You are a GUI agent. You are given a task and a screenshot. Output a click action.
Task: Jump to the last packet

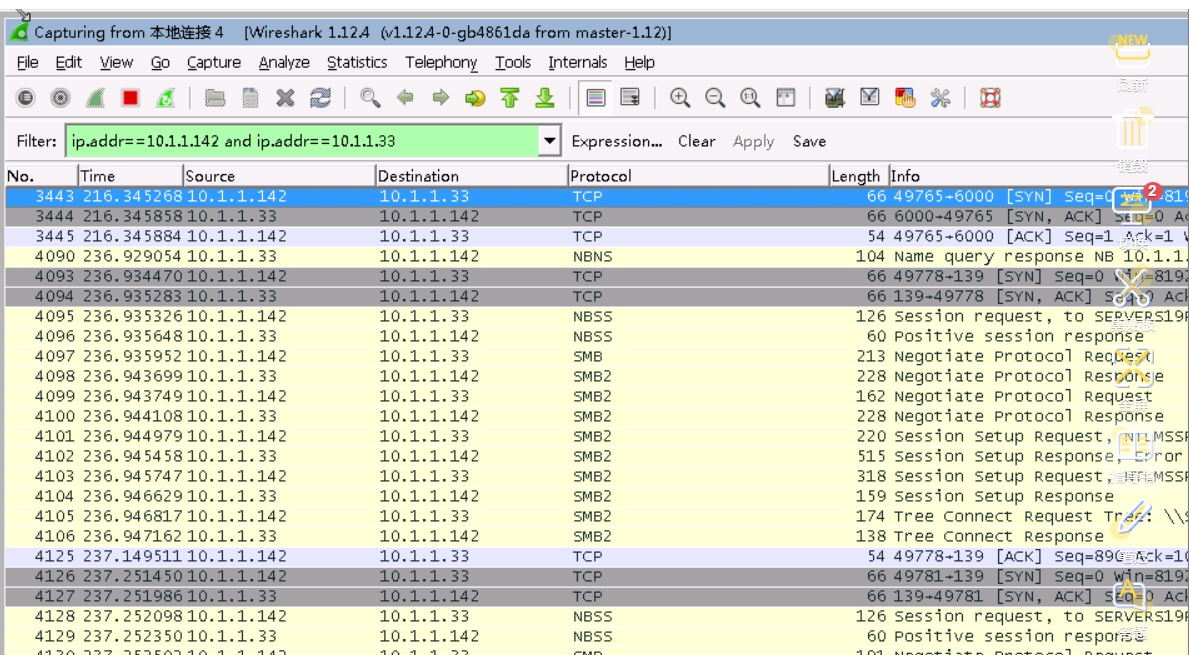pos(544,98)
